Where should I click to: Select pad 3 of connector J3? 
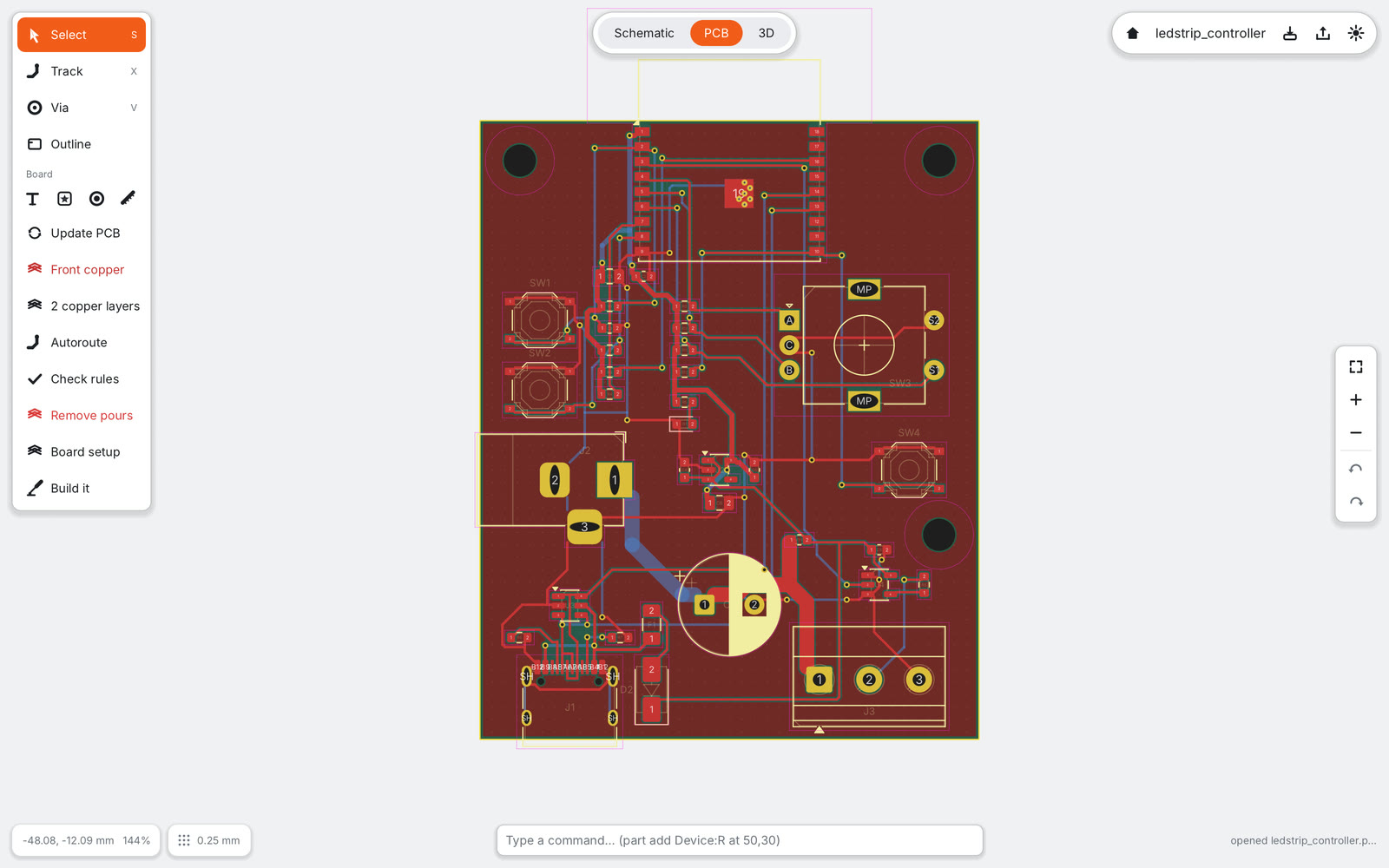tap(918, 680)
